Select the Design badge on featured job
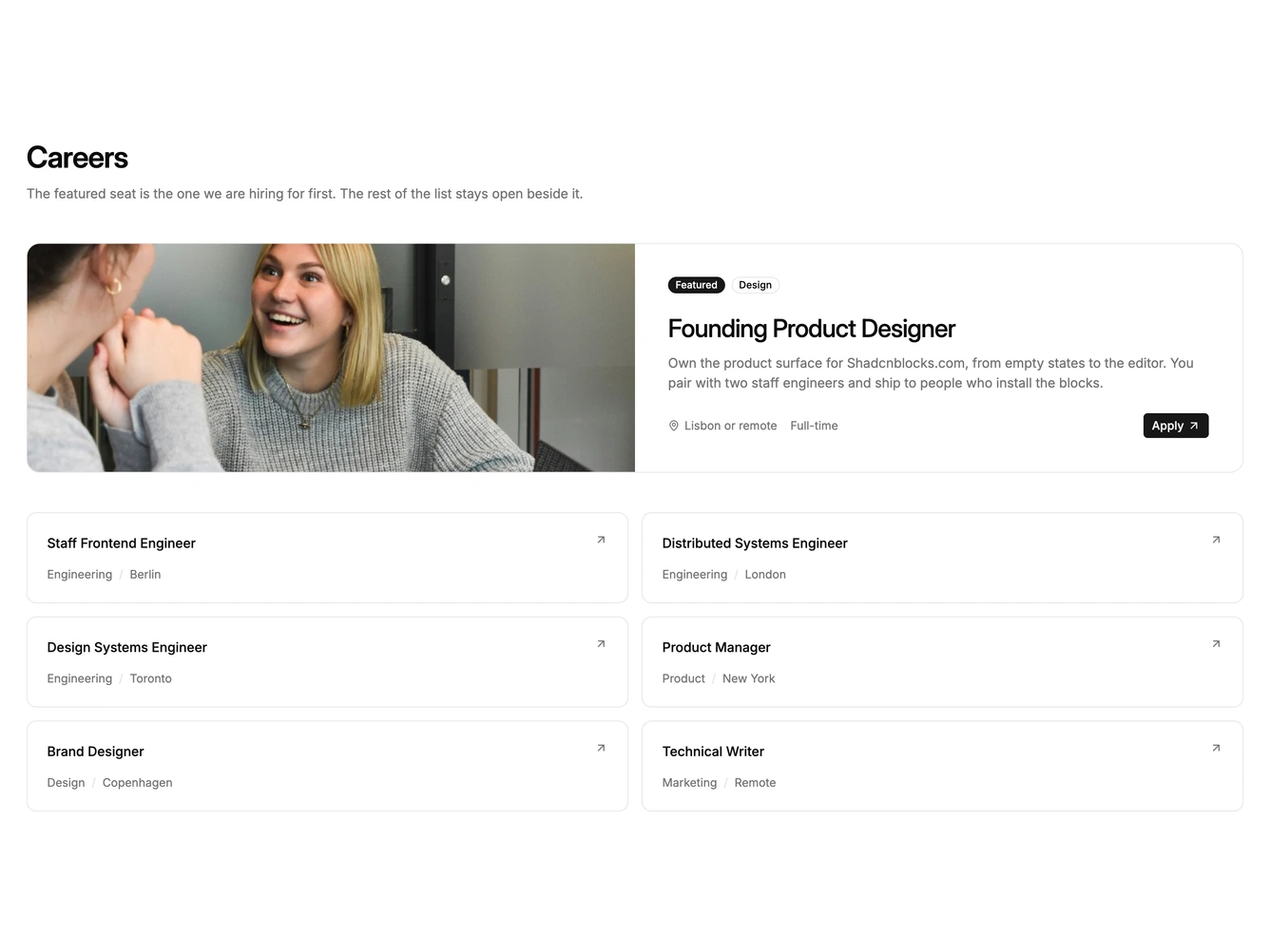 coord(756,285)
